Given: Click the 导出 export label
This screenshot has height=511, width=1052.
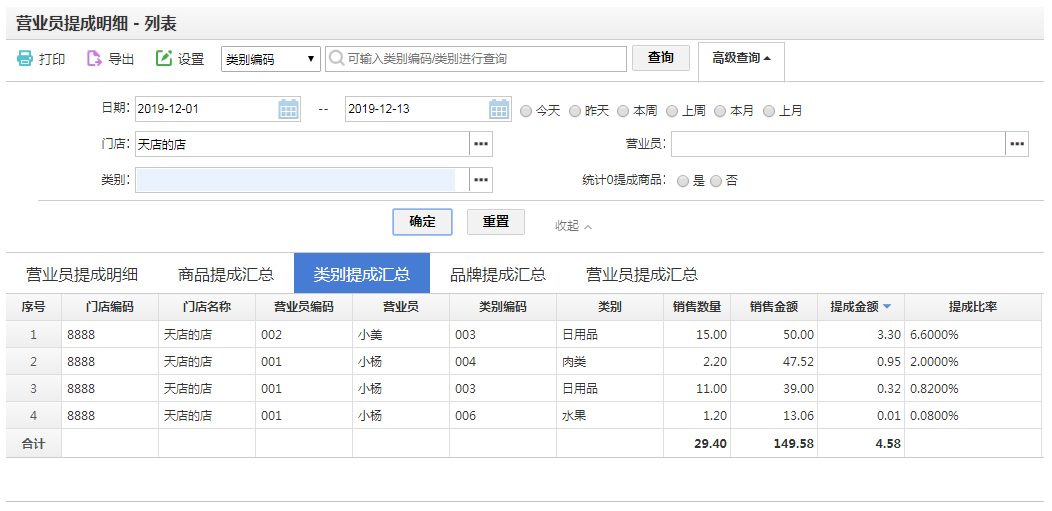Looking at the screenshot, I should [121, 59].
